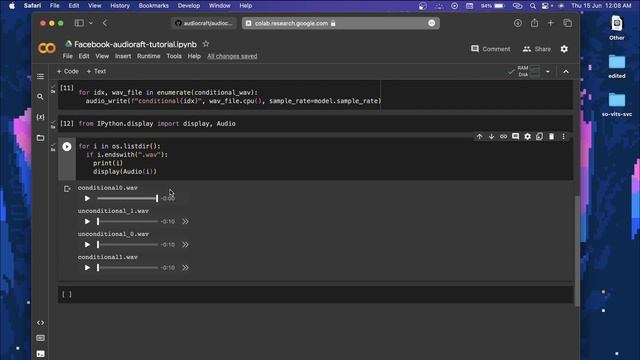Open Colab settings gear icon
640x360 pixels.
[x=564, y=49]
